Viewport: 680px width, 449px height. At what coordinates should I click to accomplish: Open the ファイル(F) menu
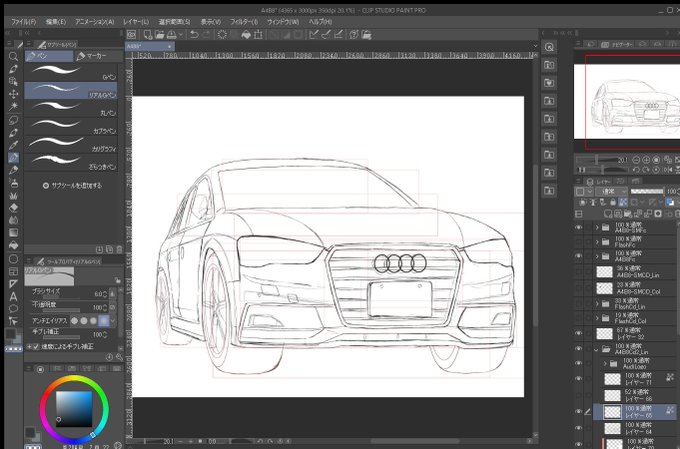(23, 21)
